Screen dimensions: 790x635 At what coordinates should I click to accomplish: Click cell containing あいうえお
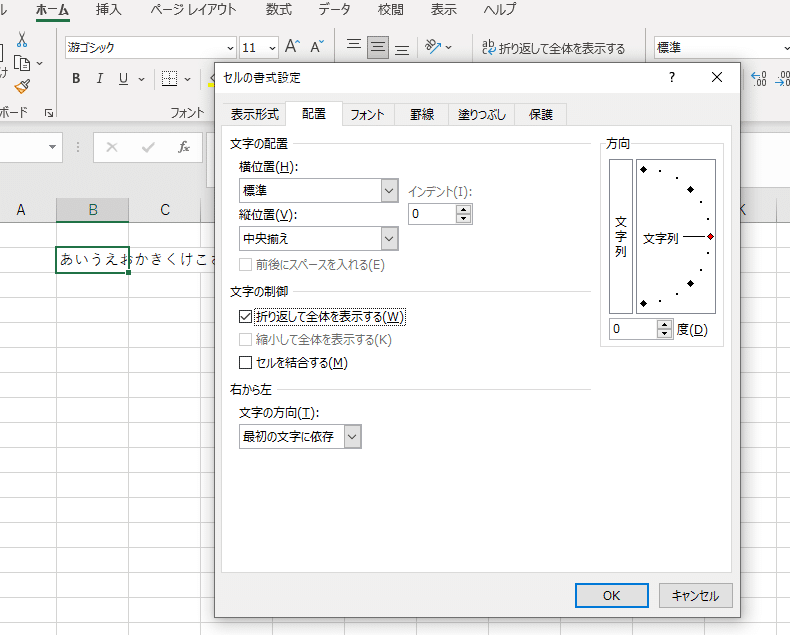[x=93, y=260]
